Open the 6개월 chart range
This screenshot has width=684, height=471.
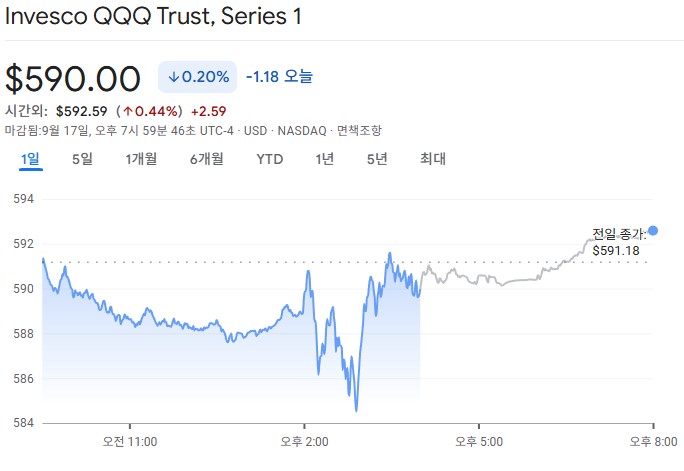206,159
